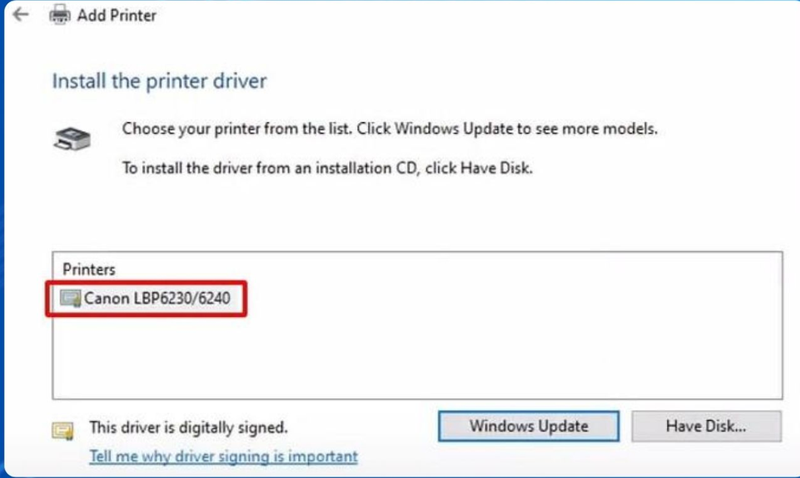Image resolution: width=800 pixels, height=478 pixels.
Task: Open 'Tell me why driver signing is important'
Action: tap(223, 456)
